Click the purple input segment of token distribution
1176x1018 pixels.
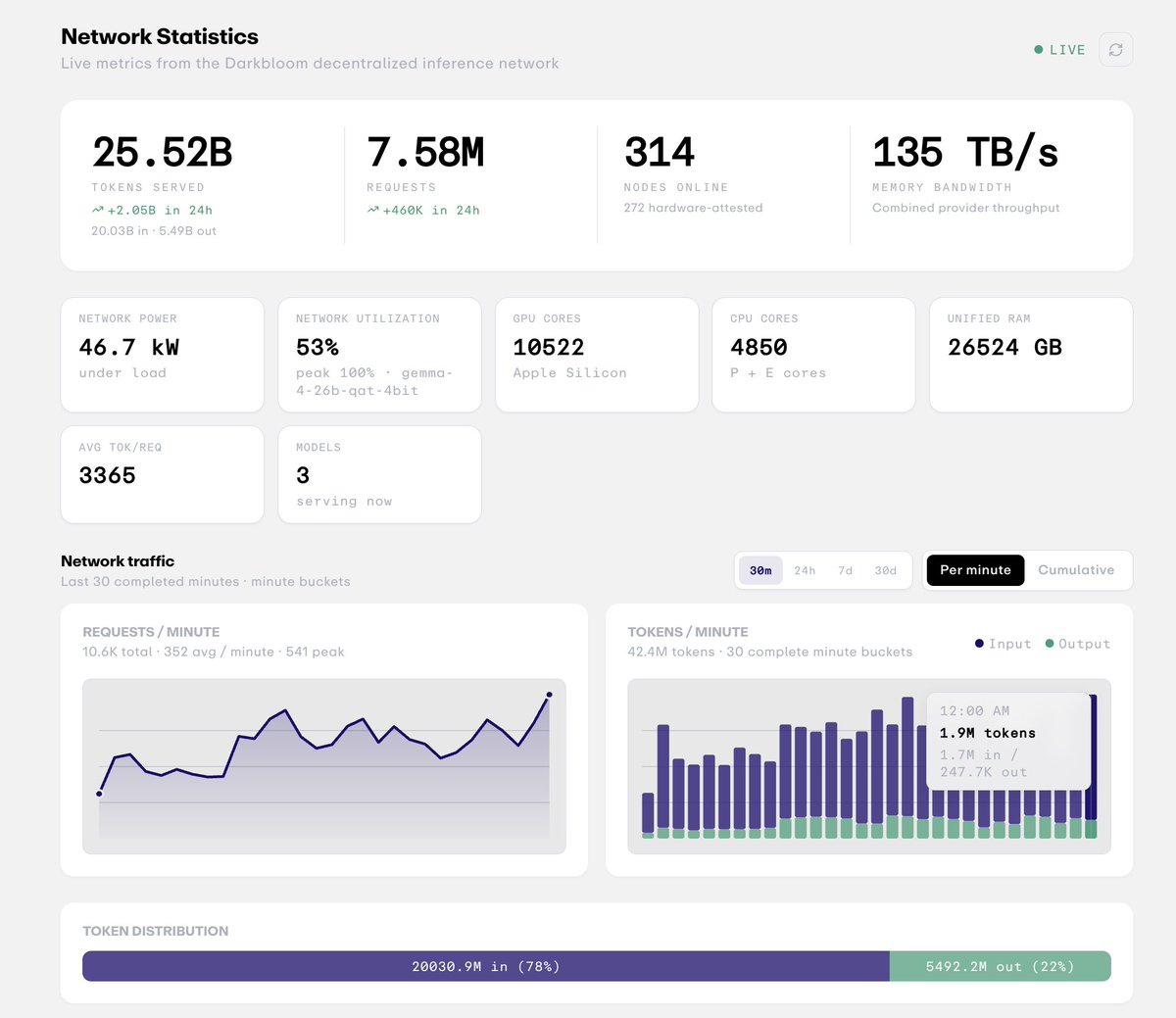(485, 966)
